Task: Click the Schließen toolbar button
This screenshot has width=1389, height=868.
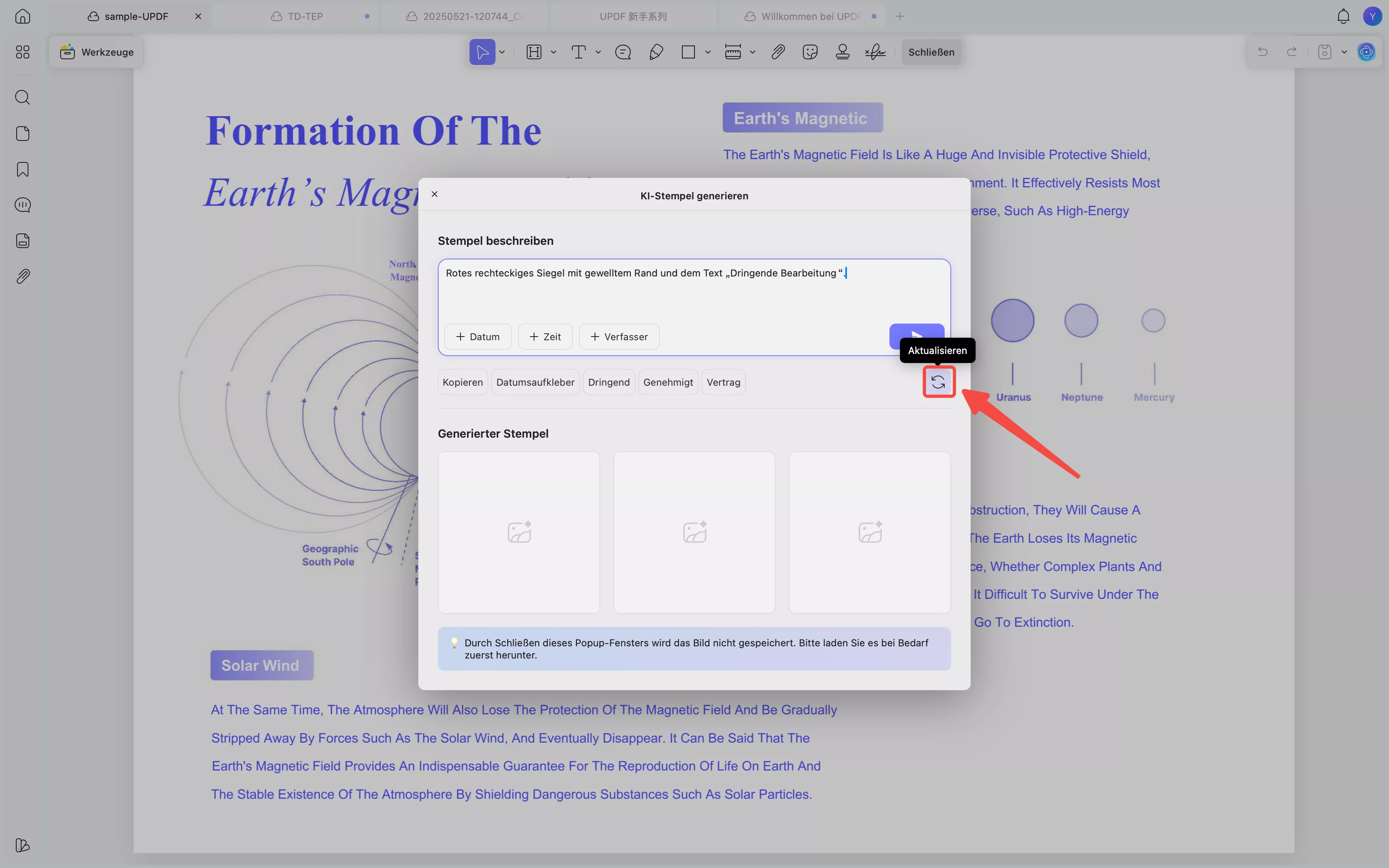Action: (x=931, y=52)
